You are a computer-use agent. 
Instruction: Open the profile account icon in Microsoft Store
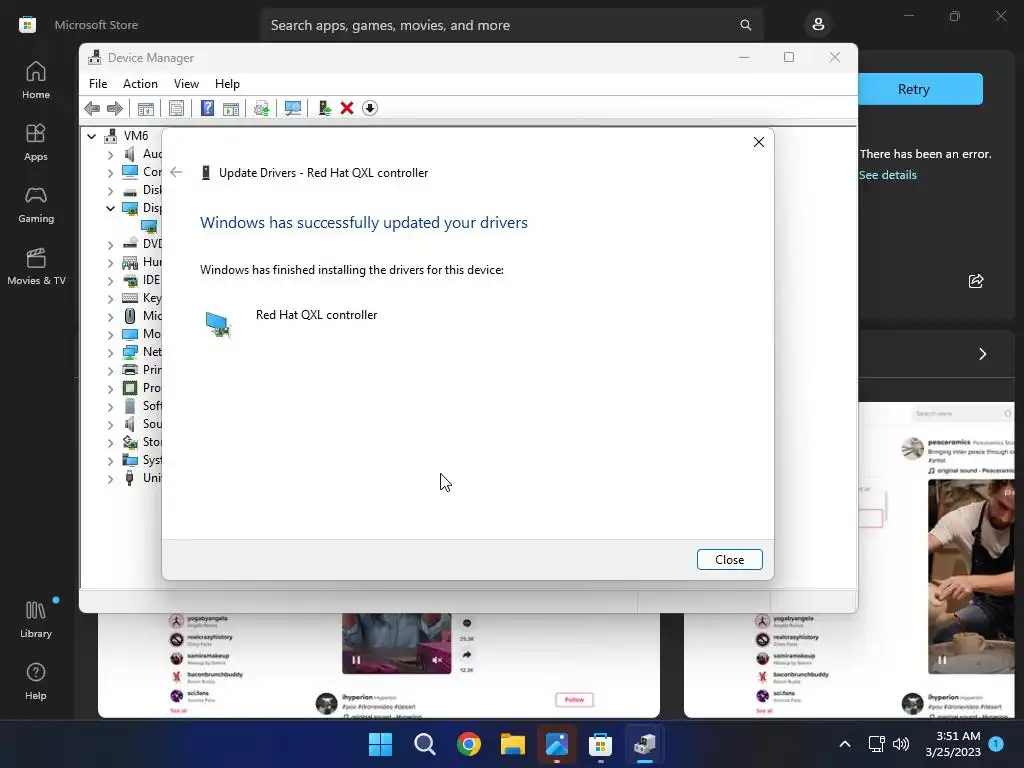coord(818,25)
